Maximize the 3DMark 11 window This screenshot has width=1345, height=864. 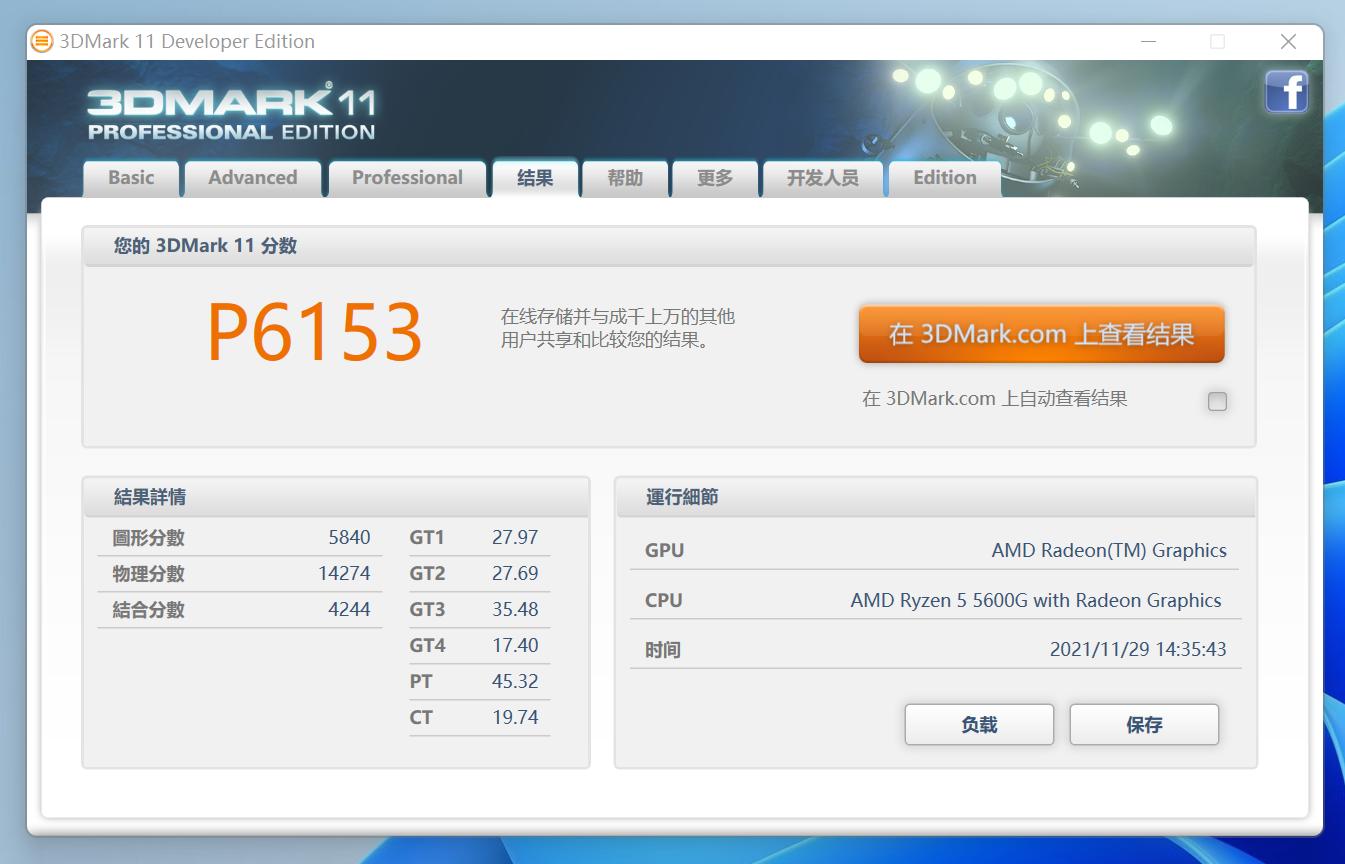[x=1217, y=41]
